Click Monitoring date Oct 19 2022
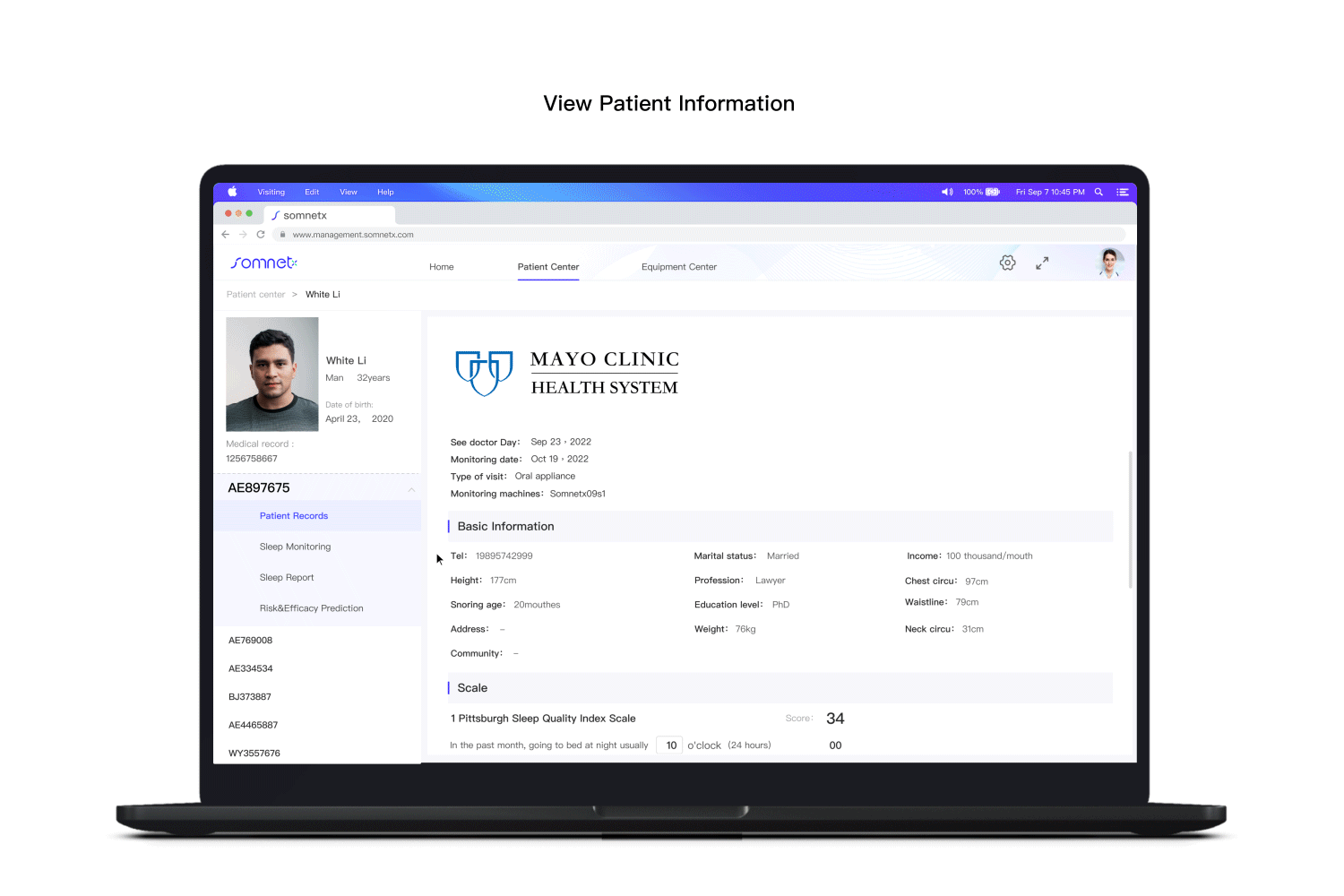This screenshot has height=896, width=1344. pos(560,459)
